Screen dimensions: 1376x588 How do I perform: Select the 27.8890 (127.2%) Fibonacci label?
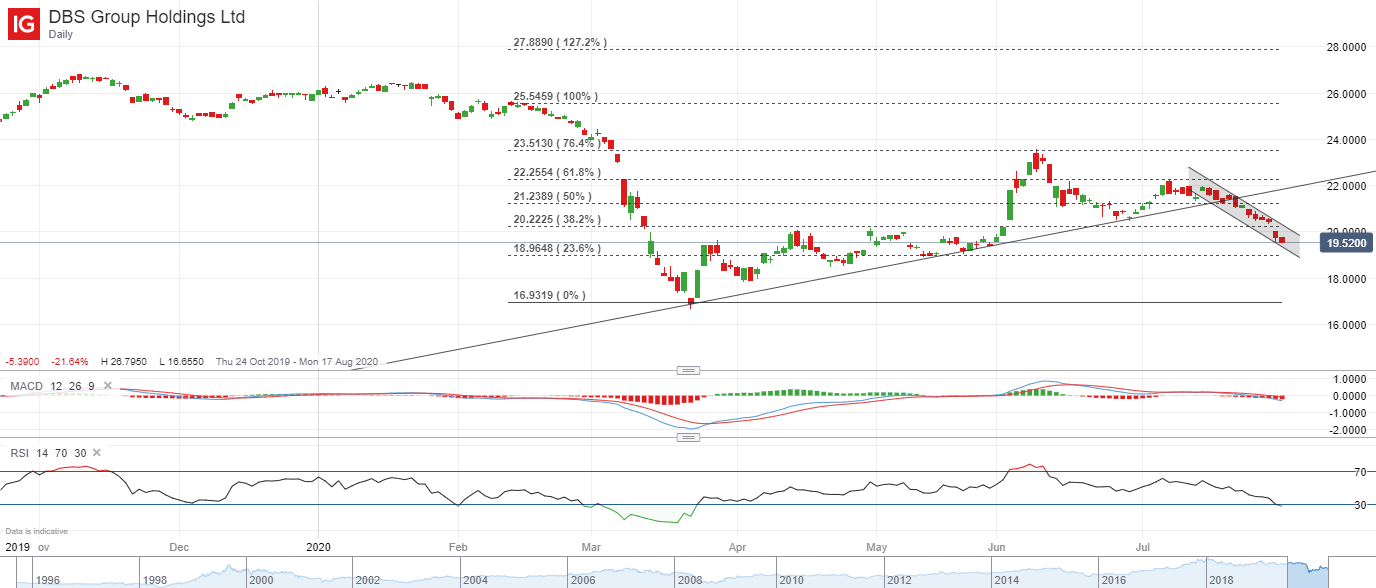[x=560, y=43]
